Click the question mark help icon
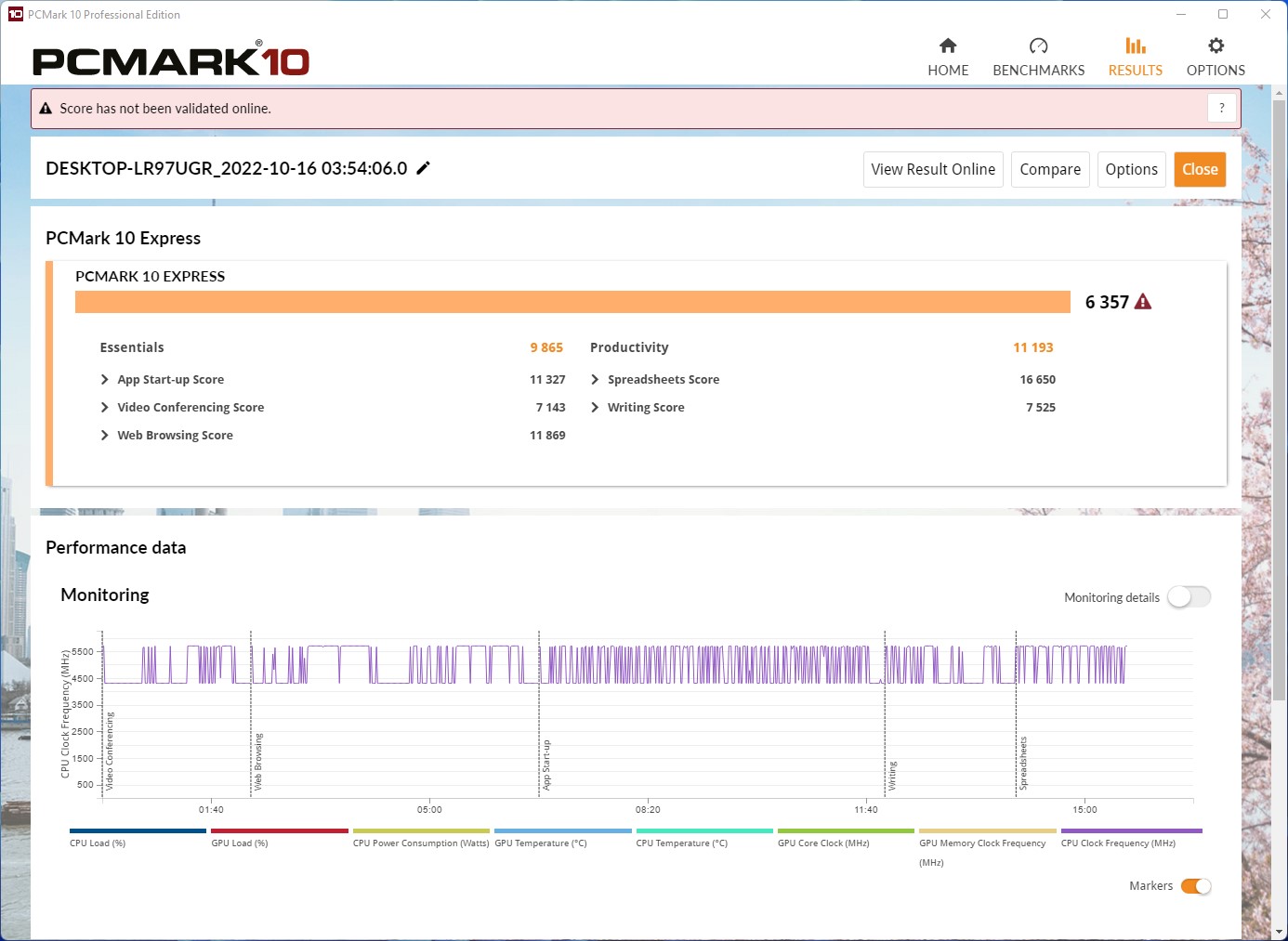 pyautogui.click(x=1222, y=108)
